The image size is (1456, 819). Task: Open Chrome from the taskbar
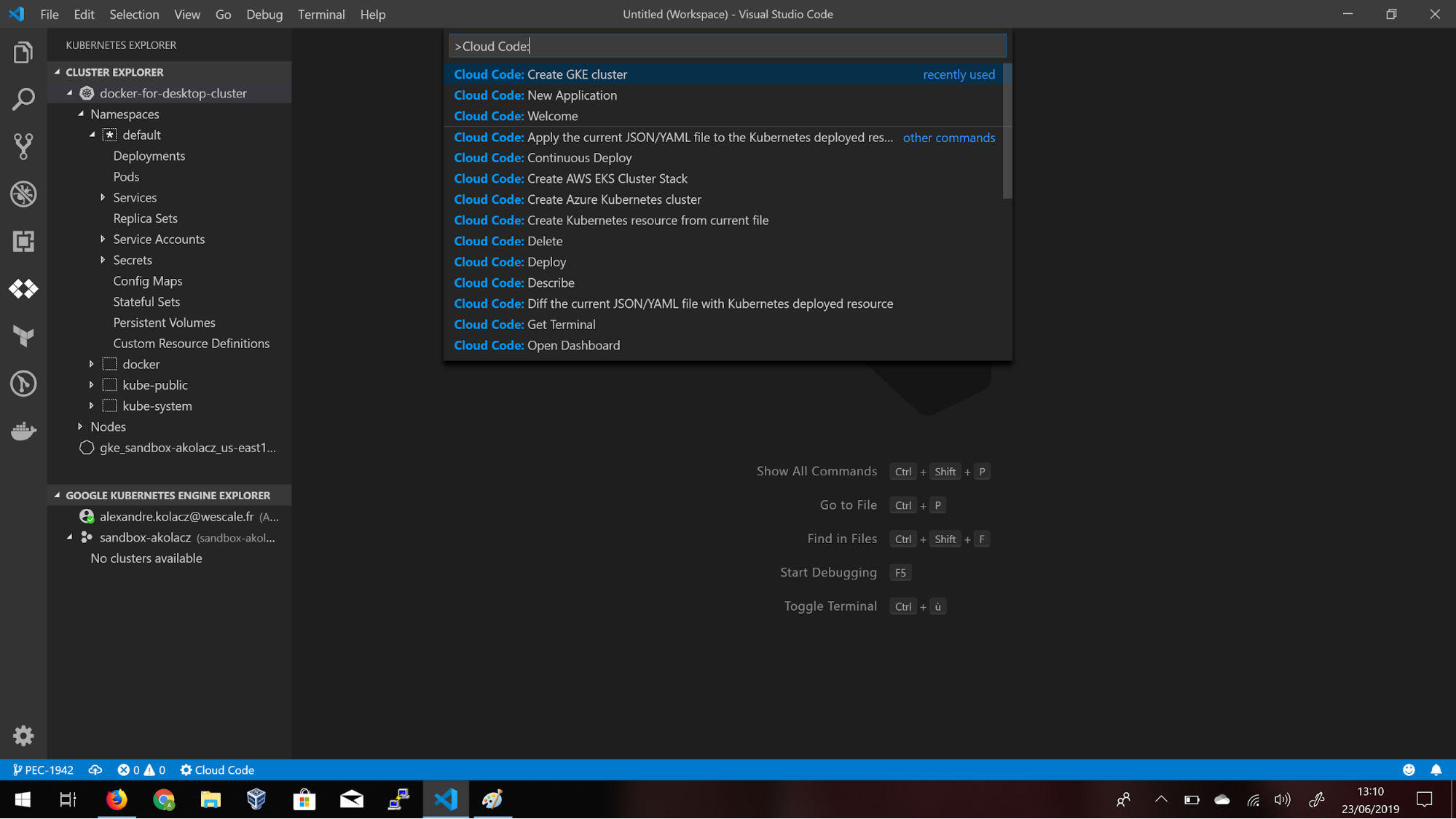coord(164,799)
